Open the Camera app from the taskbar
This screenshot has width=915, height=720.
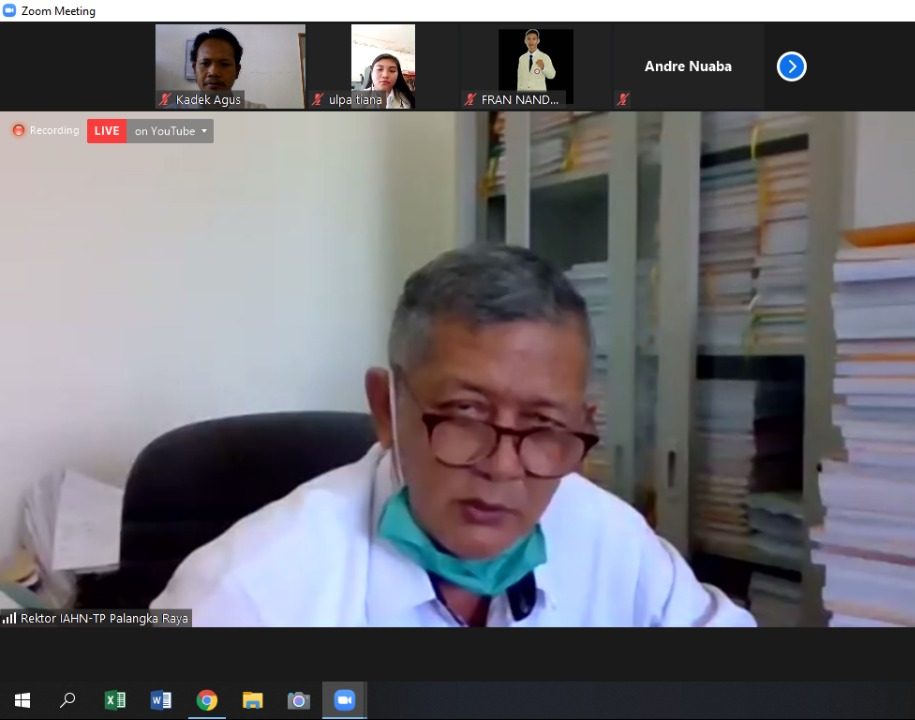pos(298,700)
